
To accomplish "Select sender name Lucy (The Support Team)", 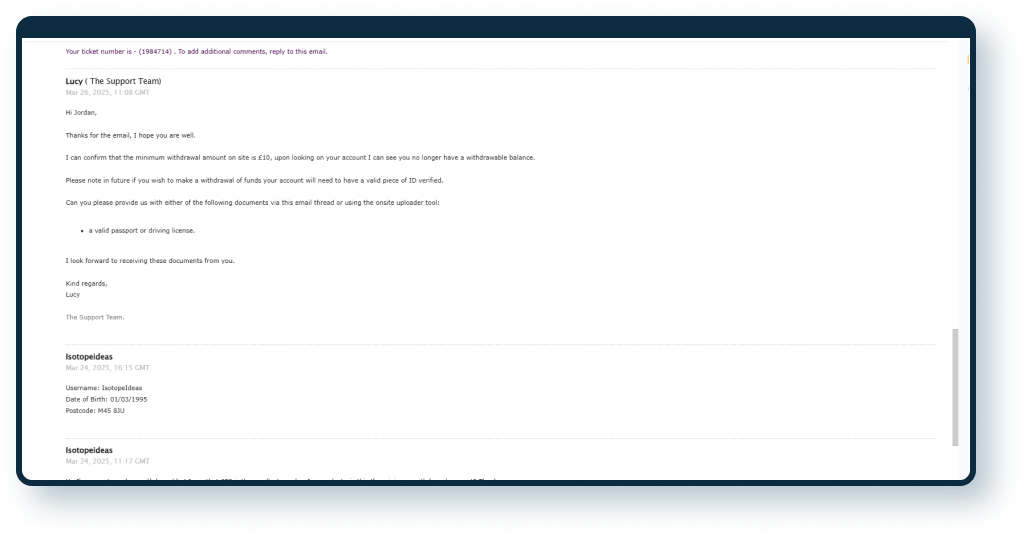I will coord(113,81).
